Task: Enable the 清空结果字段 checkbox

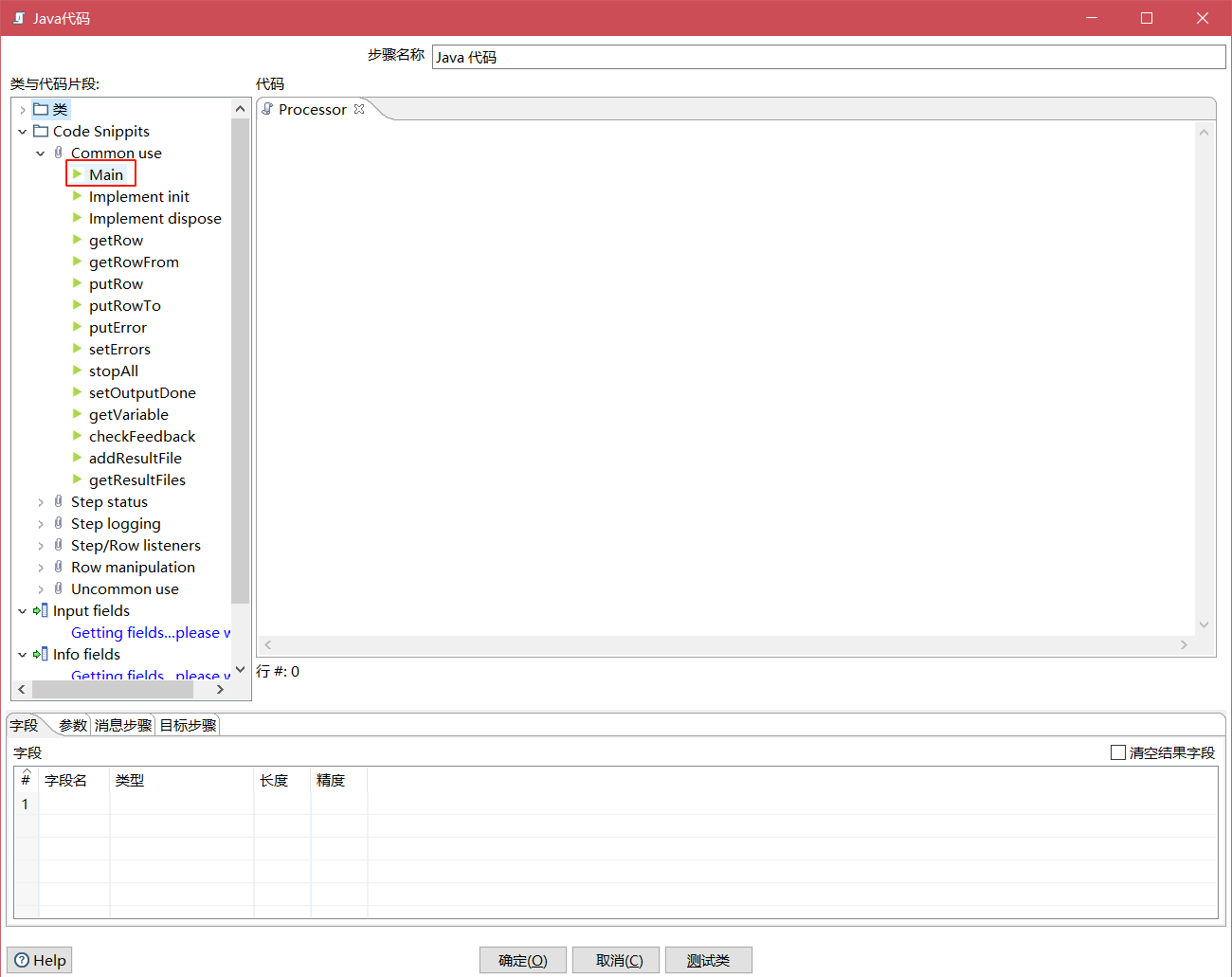Action: (x=1118, y=752)
